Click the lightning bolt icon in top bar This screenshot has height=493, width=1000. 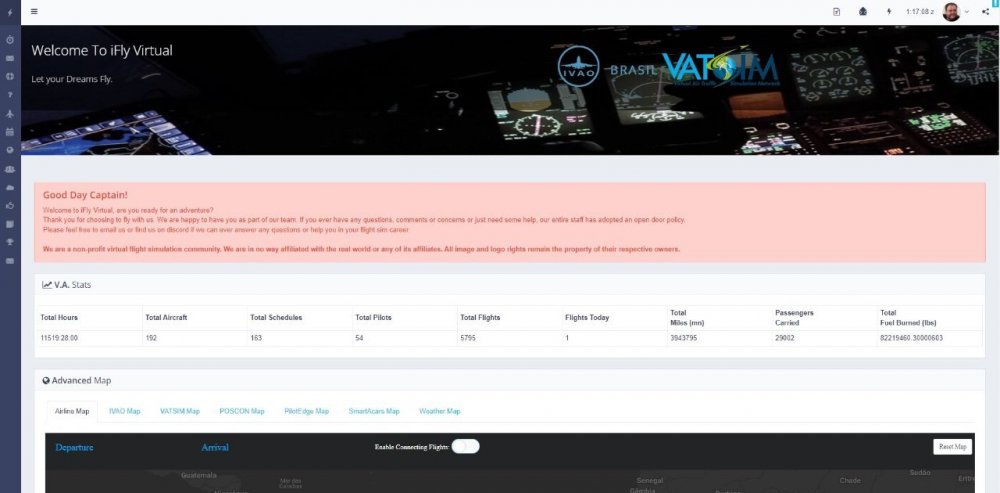889,12
